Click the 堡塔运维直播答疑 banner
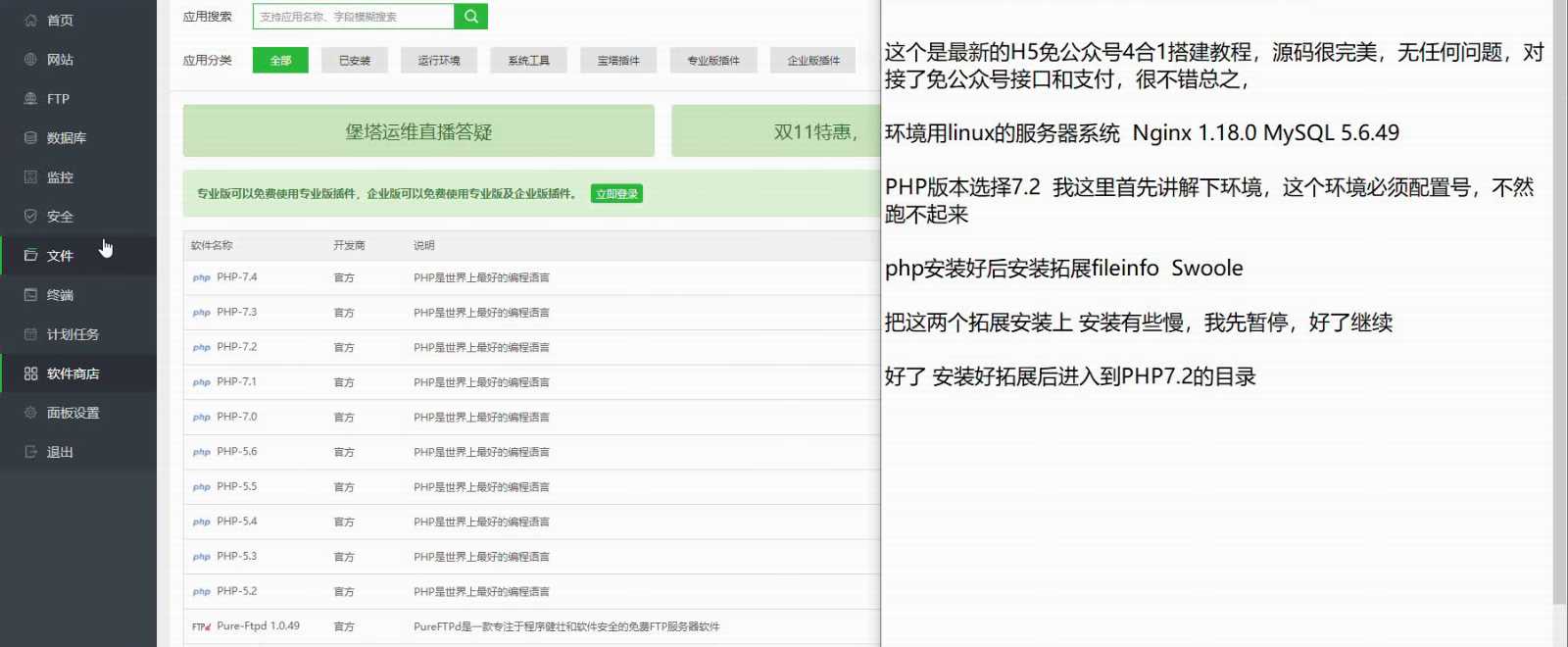 pos(418,131)
